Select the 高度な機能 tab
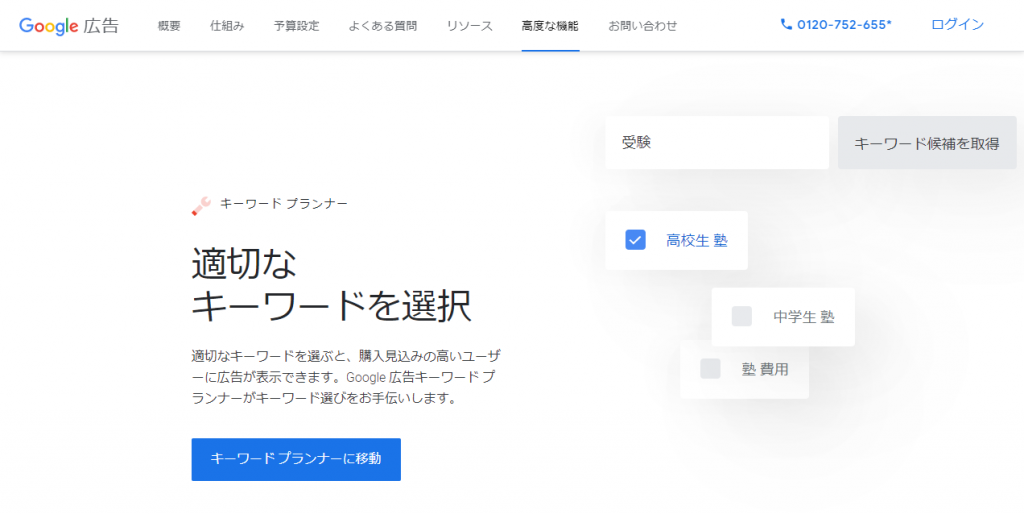Viewport: 1024px width, 514px height. 550,26
